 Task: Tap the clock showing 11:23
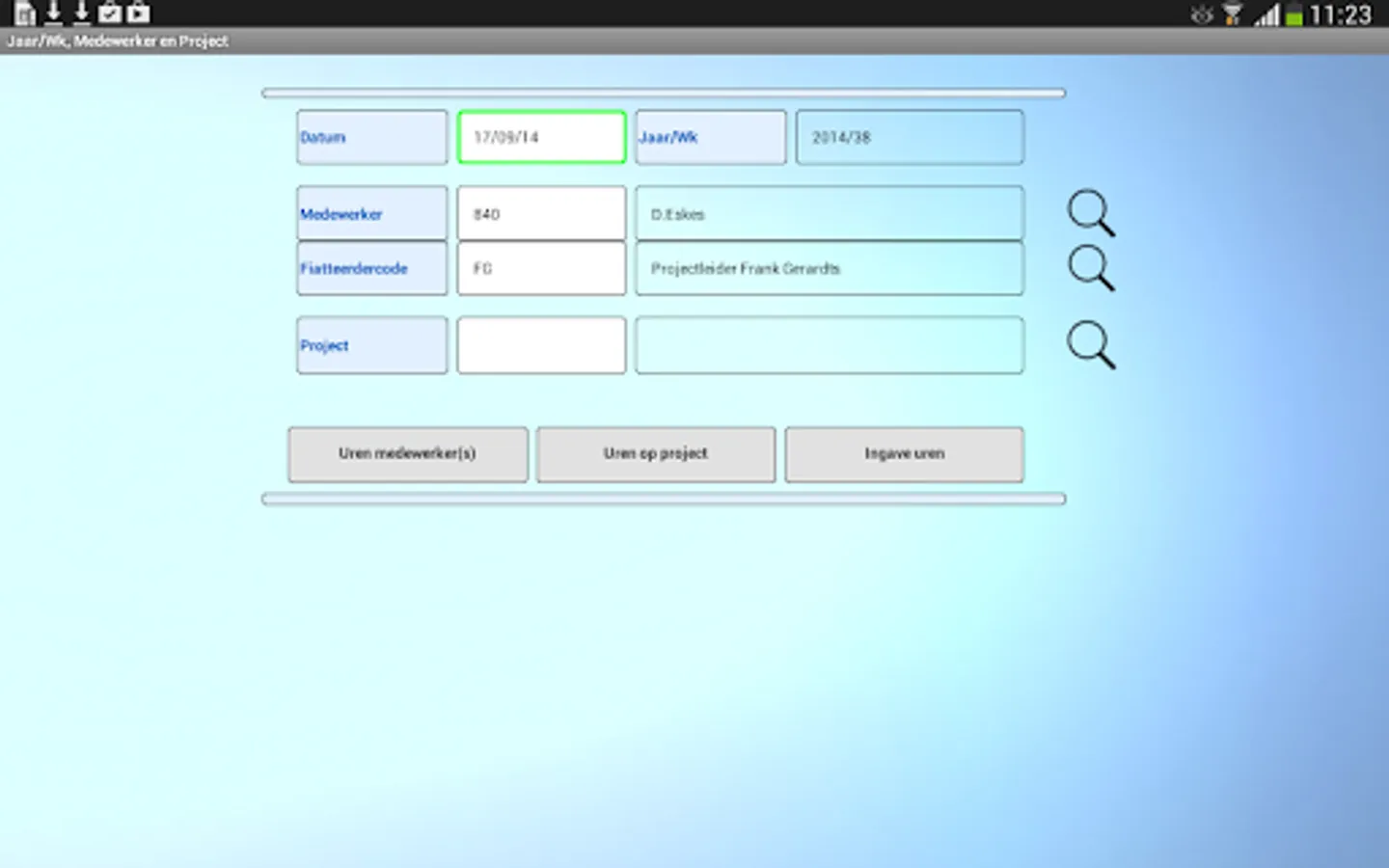click(x=1341, y=14)
